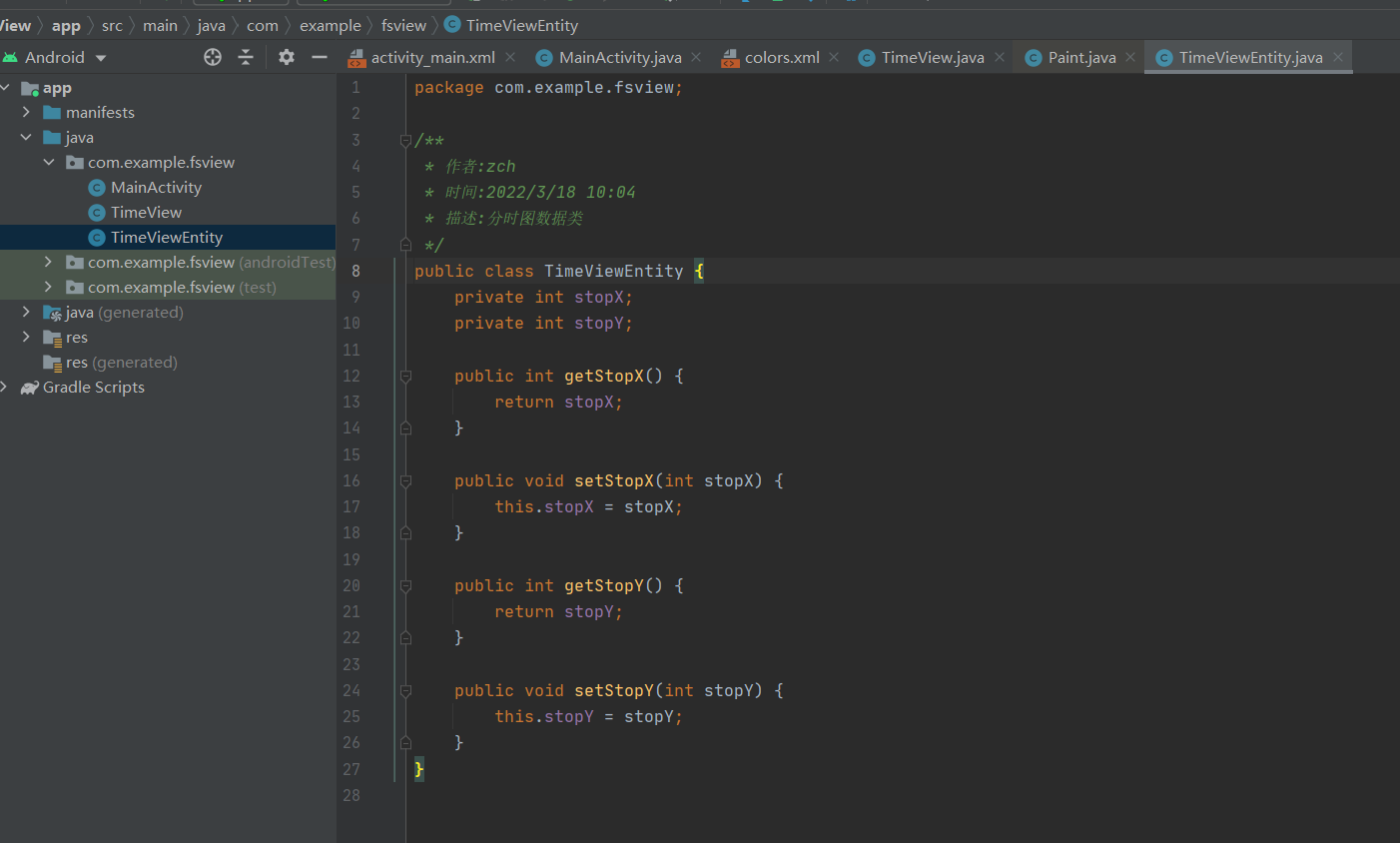
Task: Click the collapse all icon in Project panel
Action: 246,58
